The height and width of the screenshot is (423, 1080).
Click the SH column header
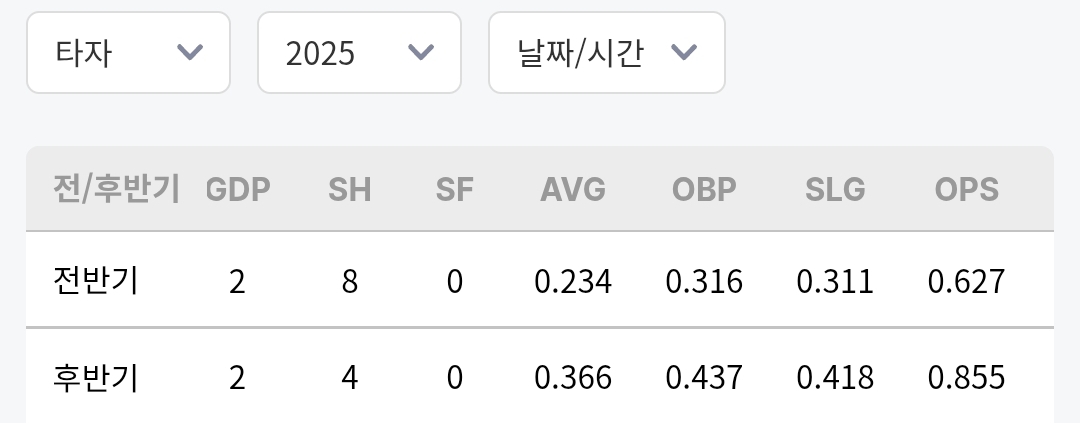click(x=349, y=189)
